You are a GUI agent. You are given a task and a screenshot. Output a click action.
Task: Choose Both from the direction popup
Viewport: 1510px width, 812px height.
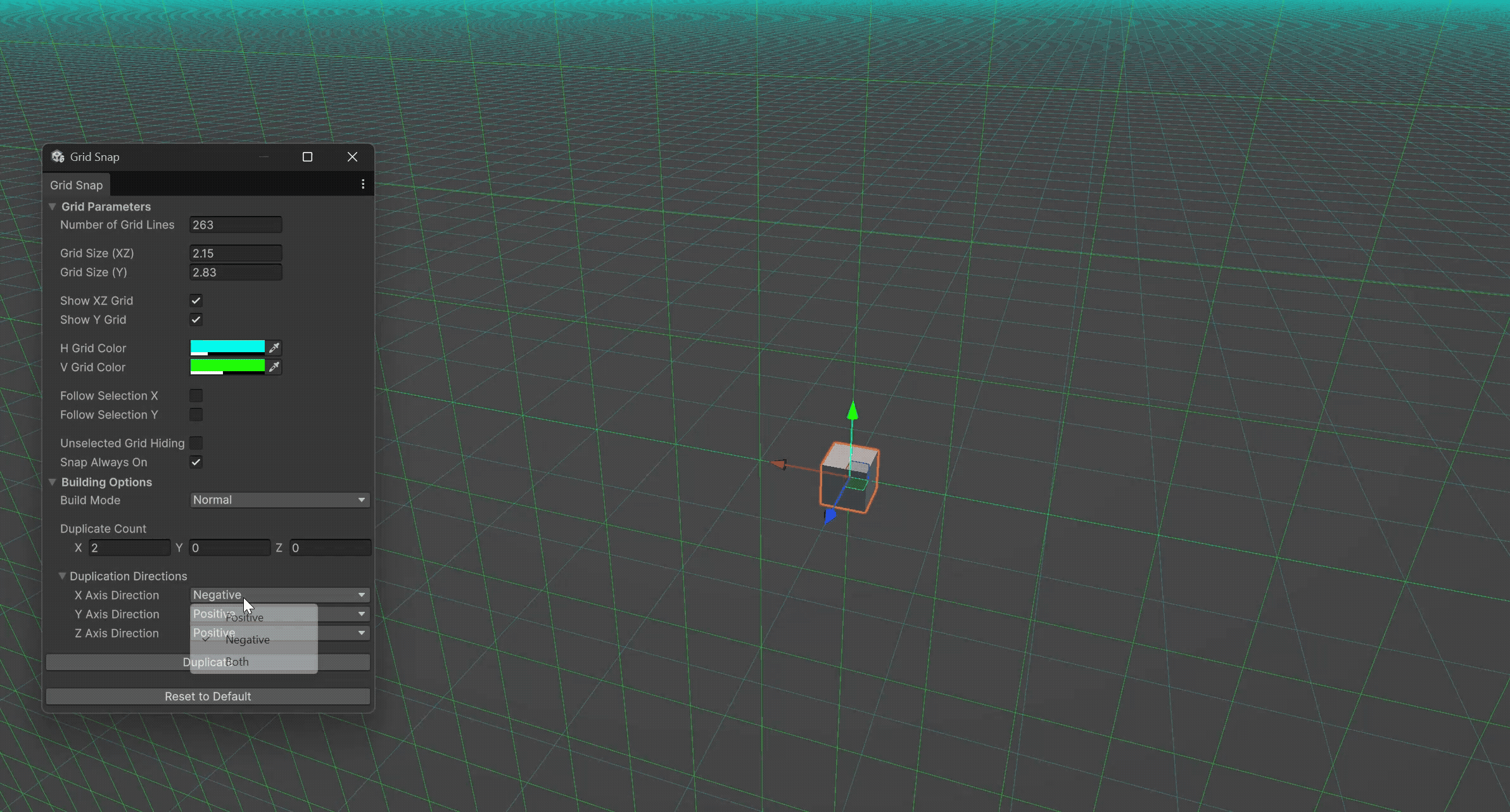pos(238,662)
